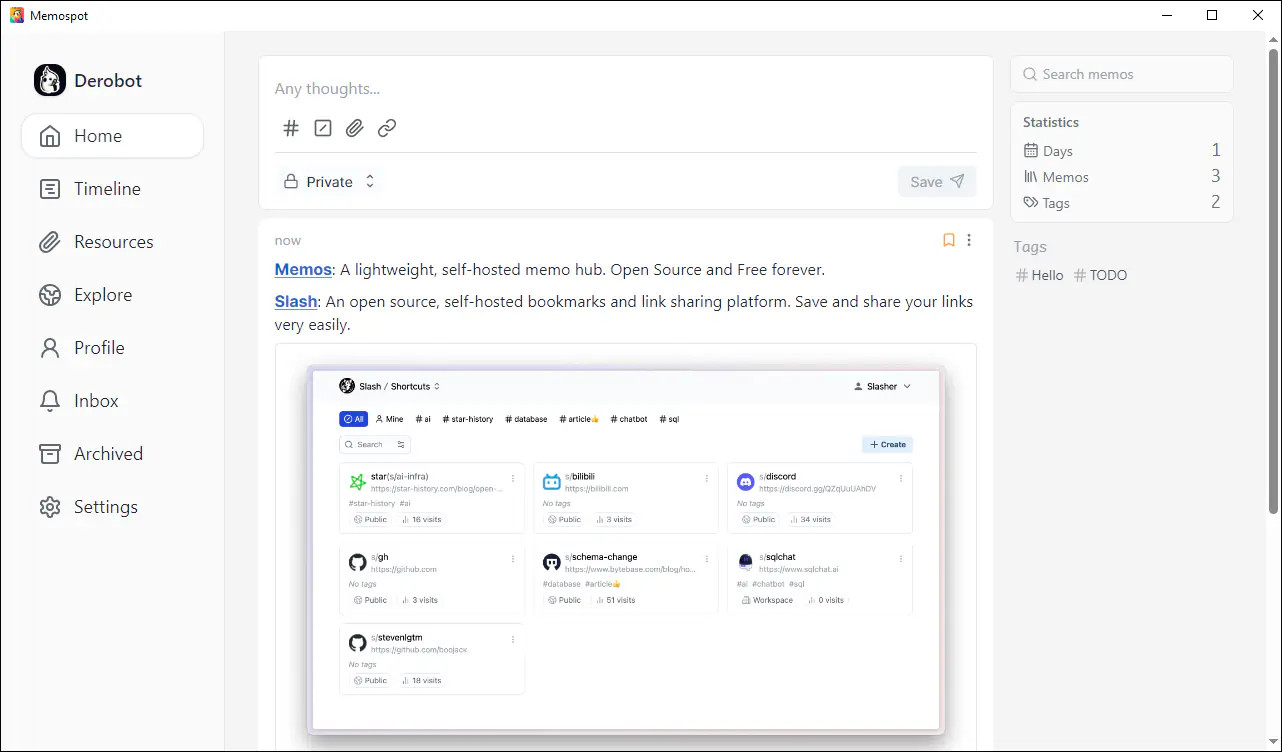Screen dimensions: 1282x752
Task: Open the Private visibility dropdown
Action: (x=329, y=181)
